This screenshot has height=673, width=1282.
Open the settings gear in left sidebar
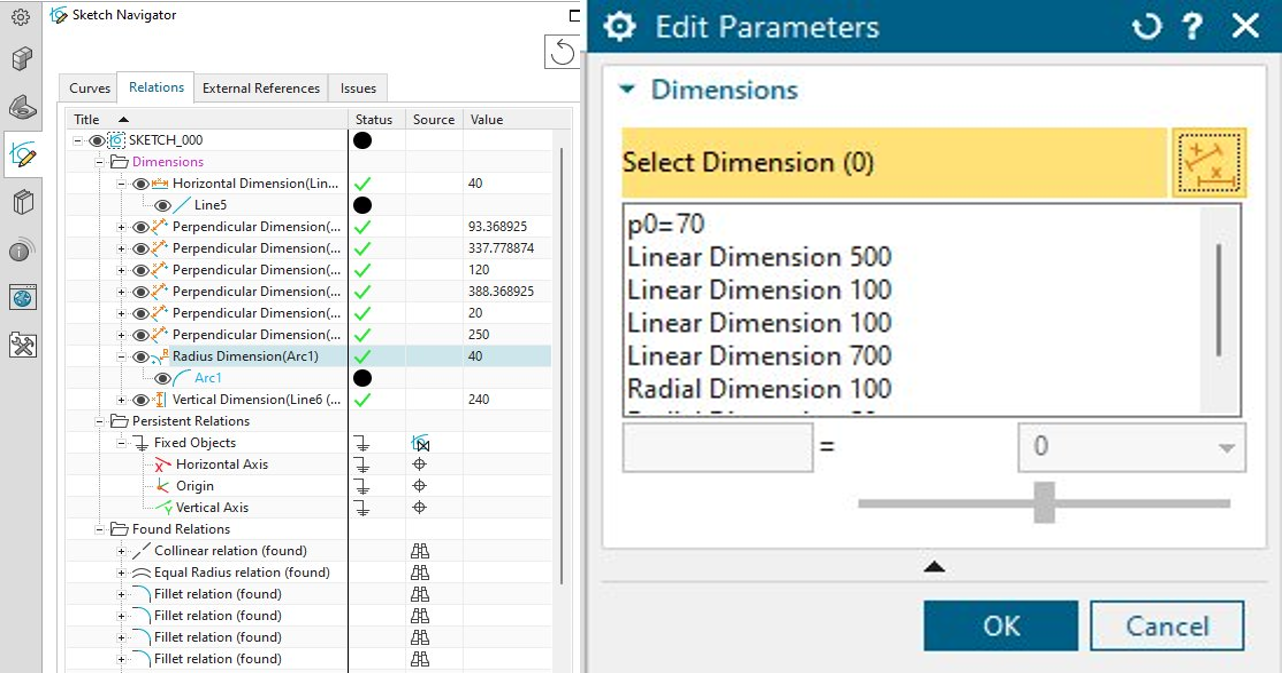(21, 17)
